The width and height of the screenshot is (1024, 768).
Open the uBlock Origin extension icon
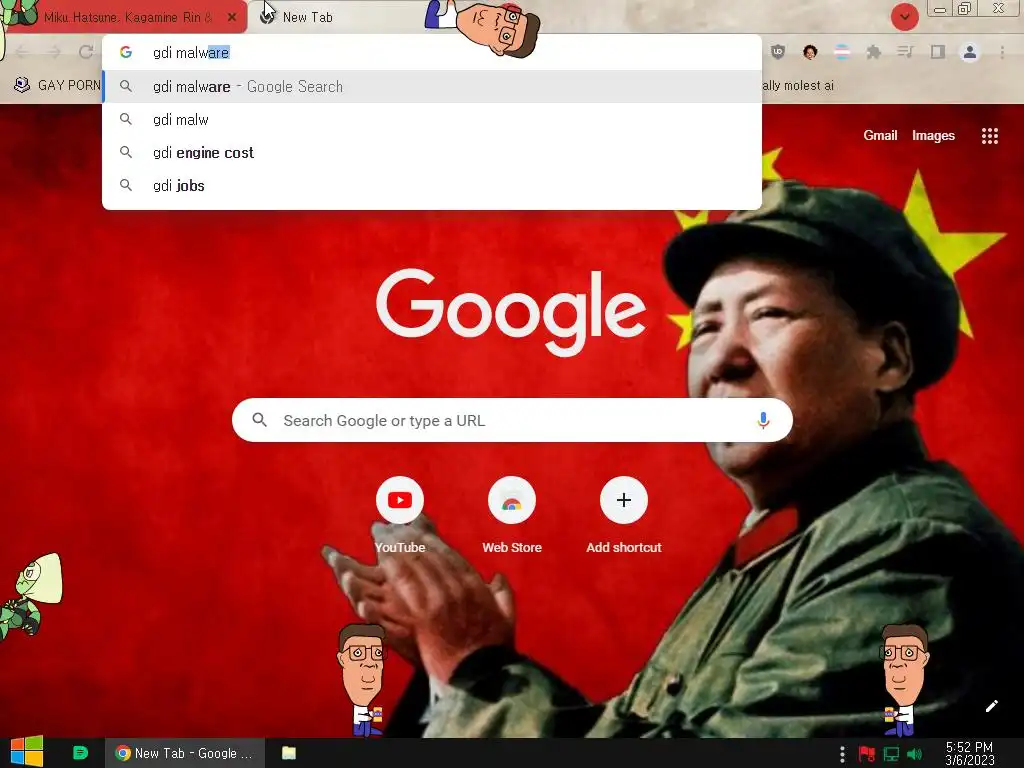coord(777,52)
